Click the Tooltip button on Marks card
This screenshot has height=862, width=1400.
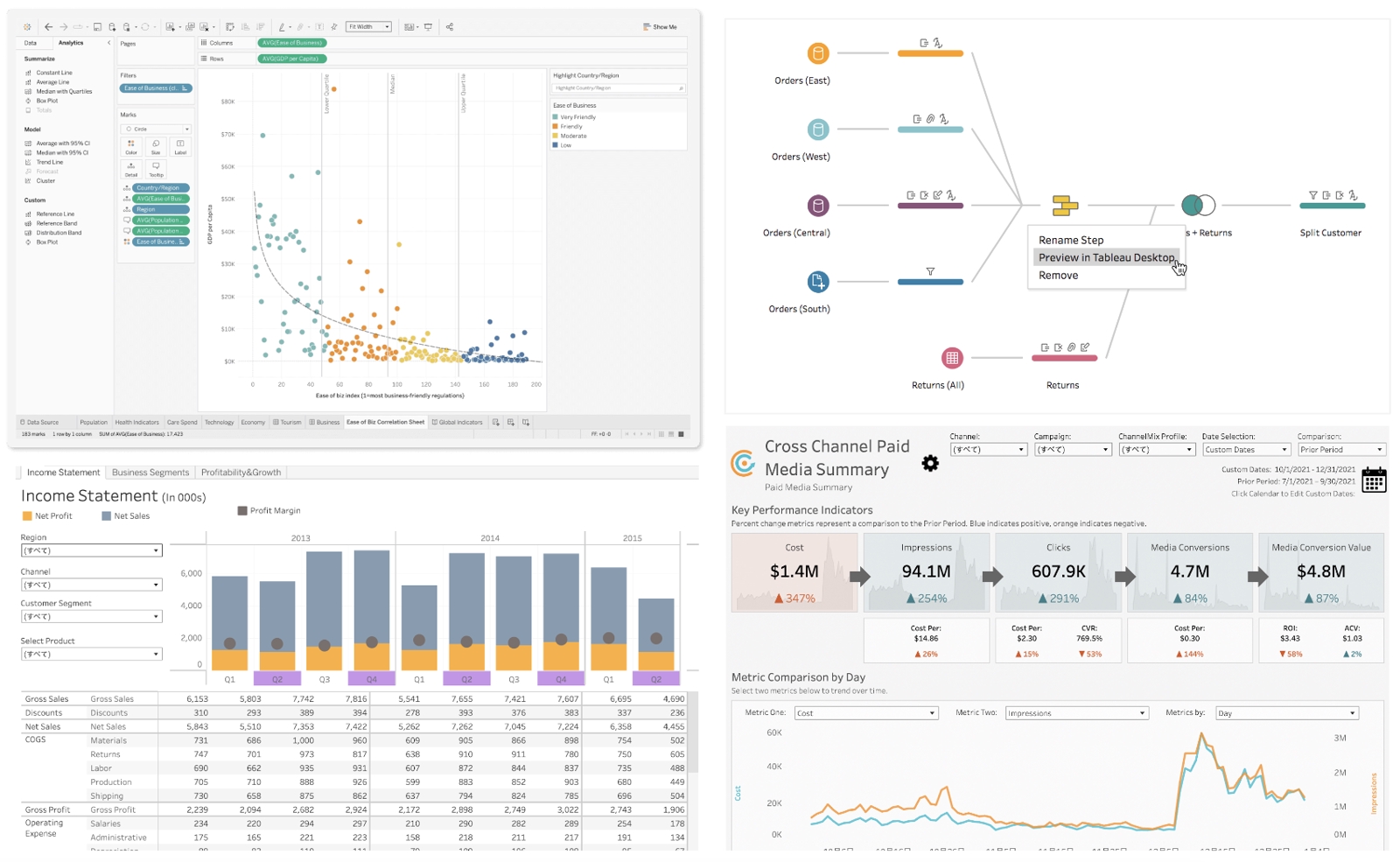click(x=156, y=169)
